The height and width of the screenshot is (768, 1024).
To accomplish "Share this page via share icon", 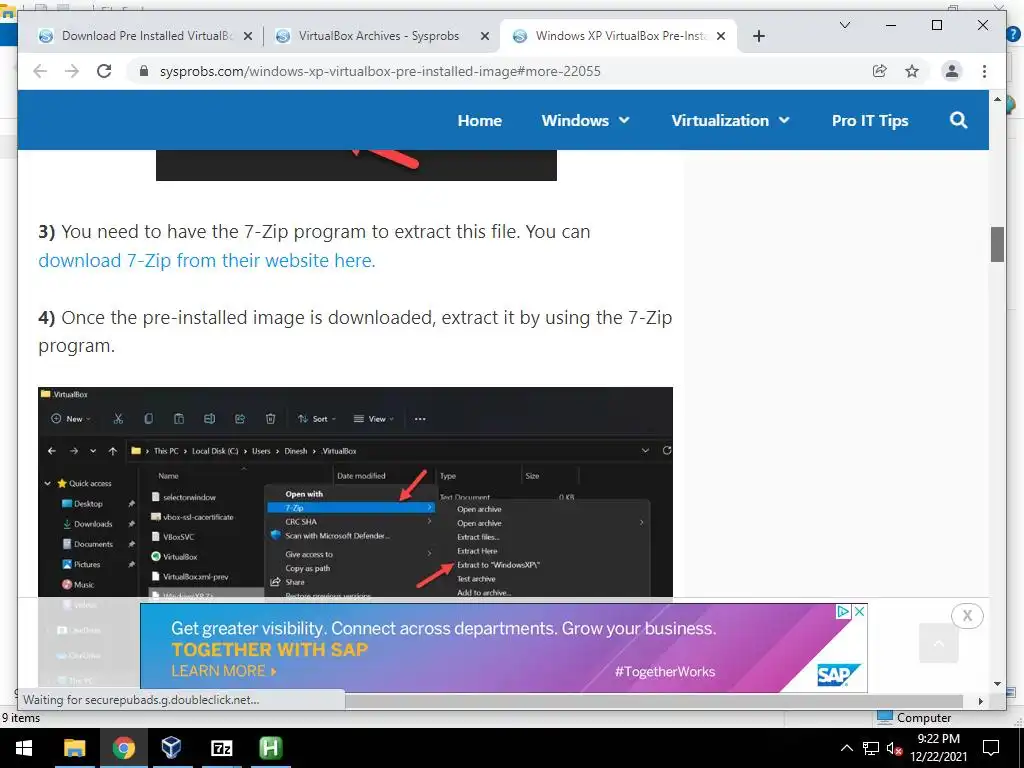I will click(880, 71).
